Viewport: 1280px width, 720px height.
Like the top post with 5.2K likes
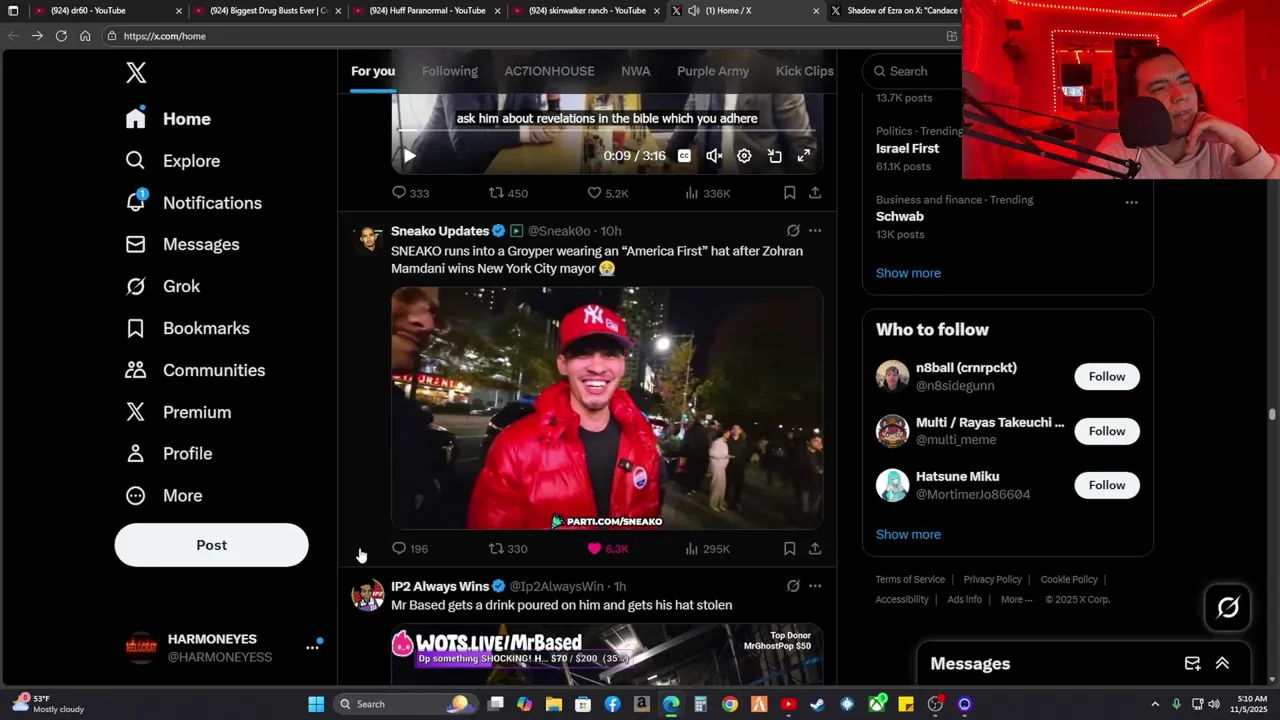[607, 193]
